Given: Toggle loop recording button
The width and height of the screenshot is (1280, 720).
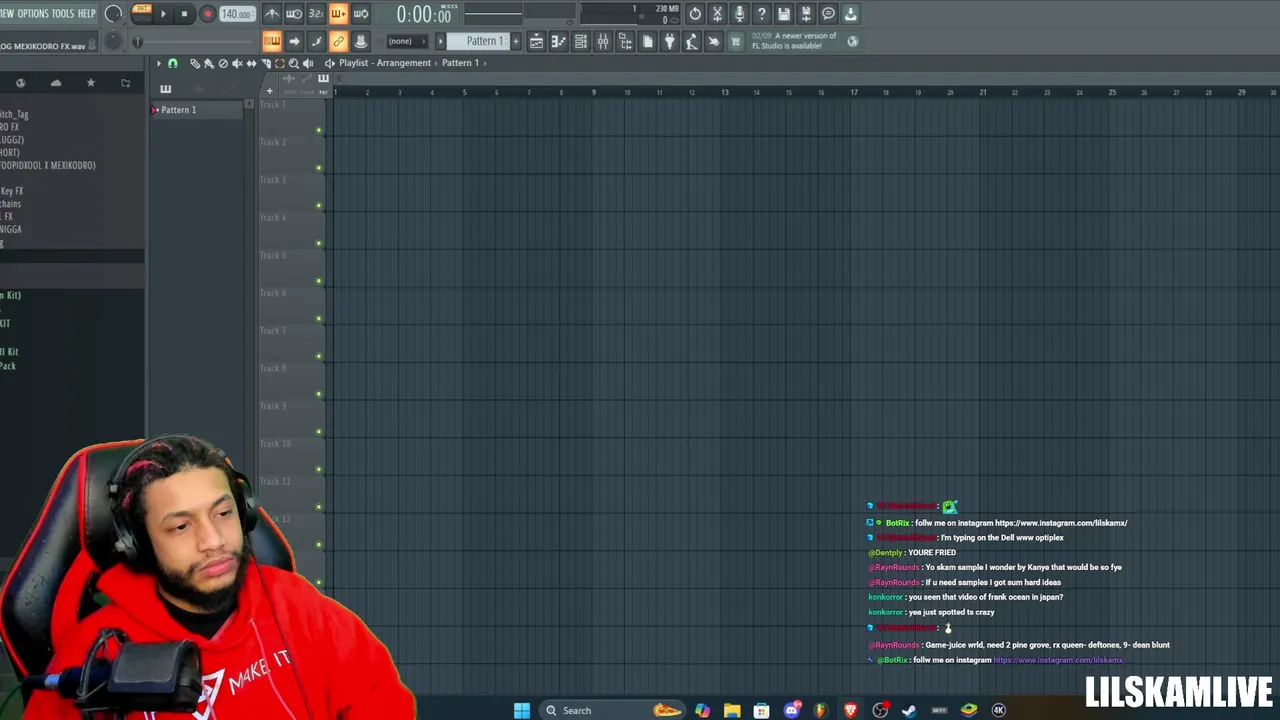Looking at the screenshot, I should [360, 14].
